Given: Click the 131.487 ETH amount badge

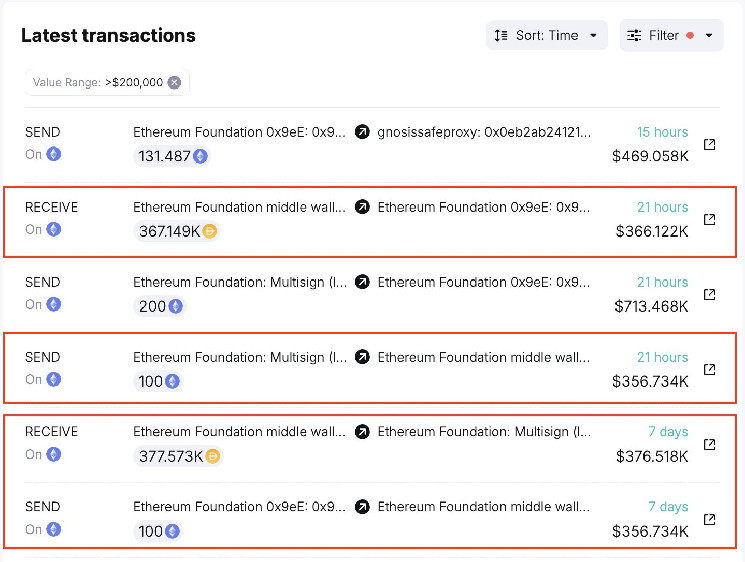Looking at the screenshot, I should point(171,156).
